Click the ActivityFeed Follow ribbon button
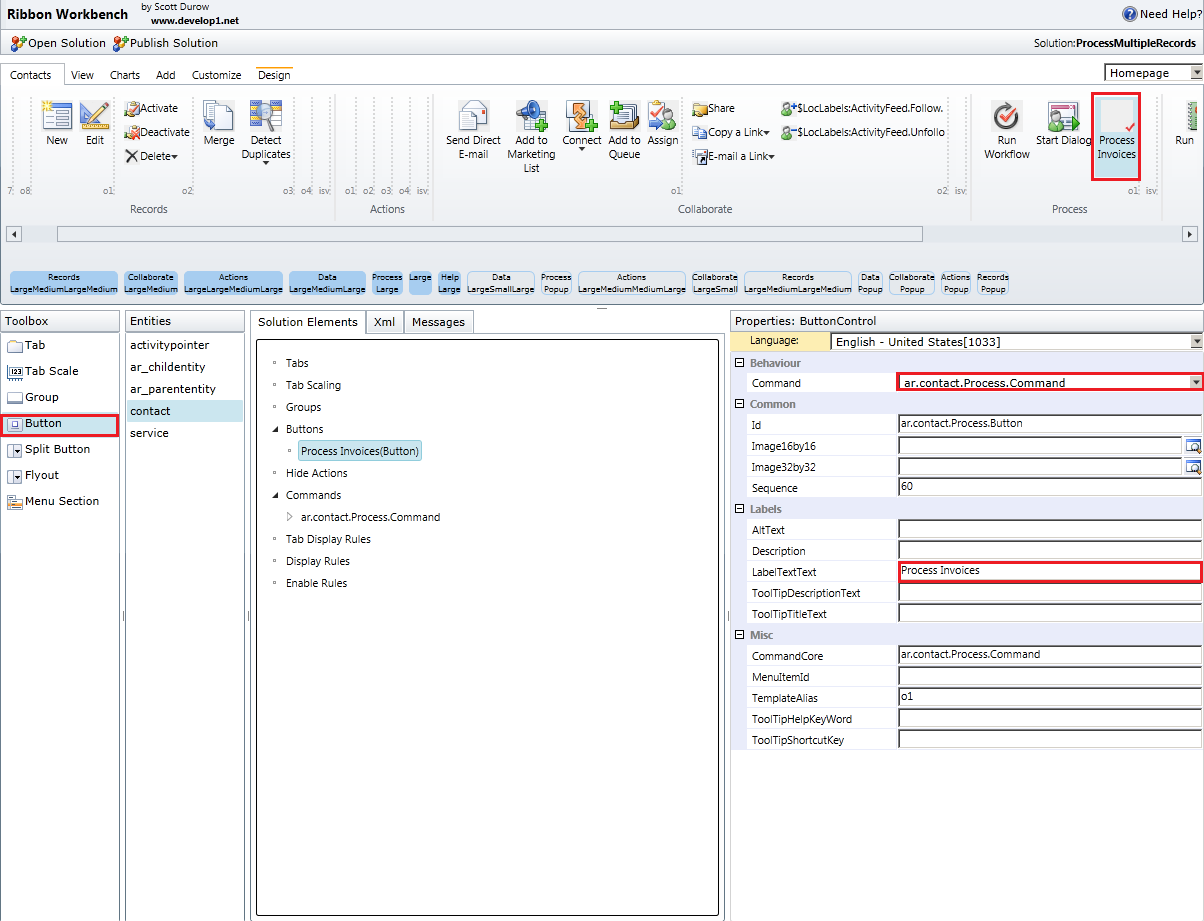Screen dimensions: 1204x921 [862, 108]
